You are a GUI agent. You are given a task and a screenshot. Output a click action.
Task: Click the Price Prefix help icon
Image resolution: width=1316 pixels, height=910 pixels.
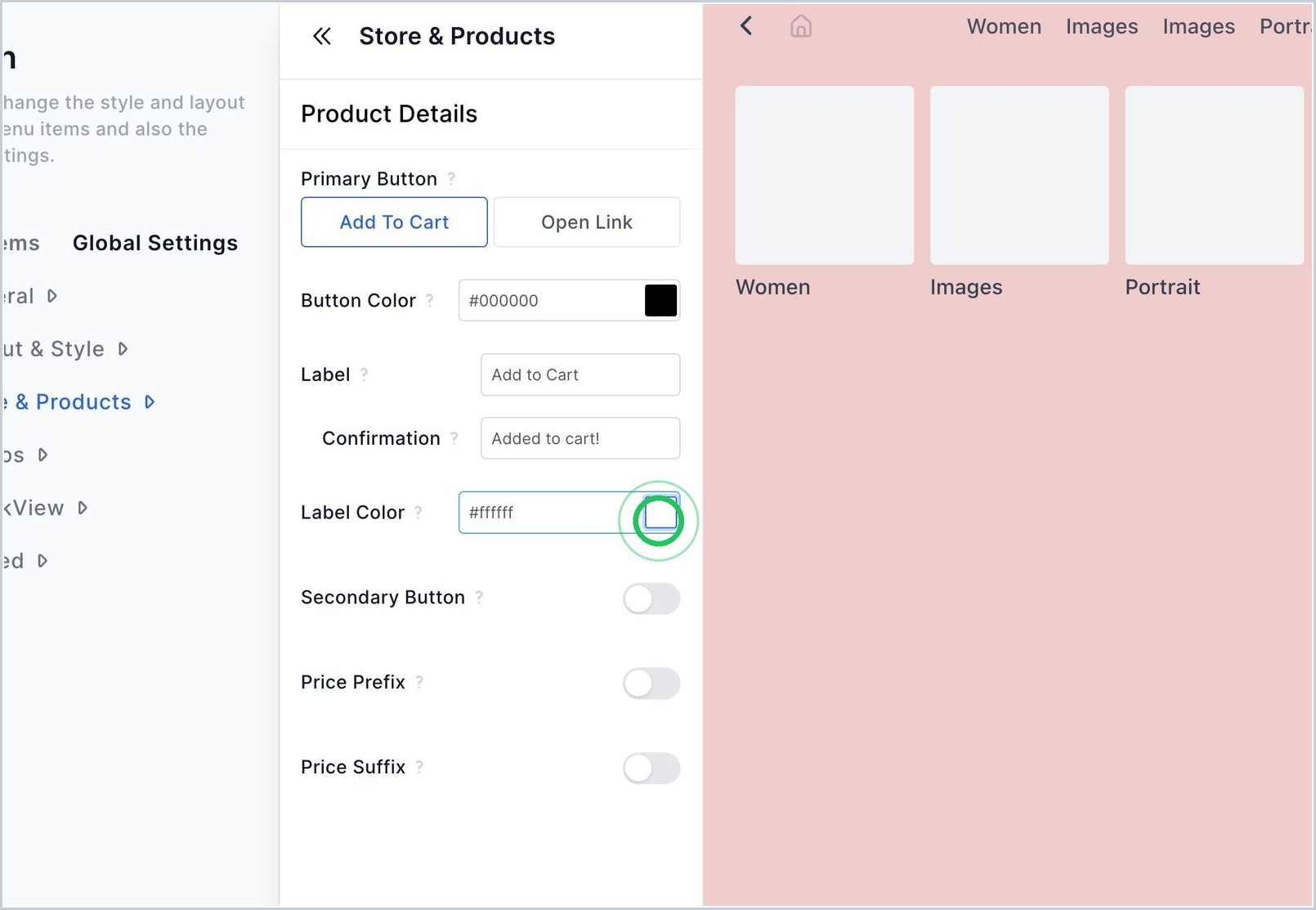(x=419, y=682)
